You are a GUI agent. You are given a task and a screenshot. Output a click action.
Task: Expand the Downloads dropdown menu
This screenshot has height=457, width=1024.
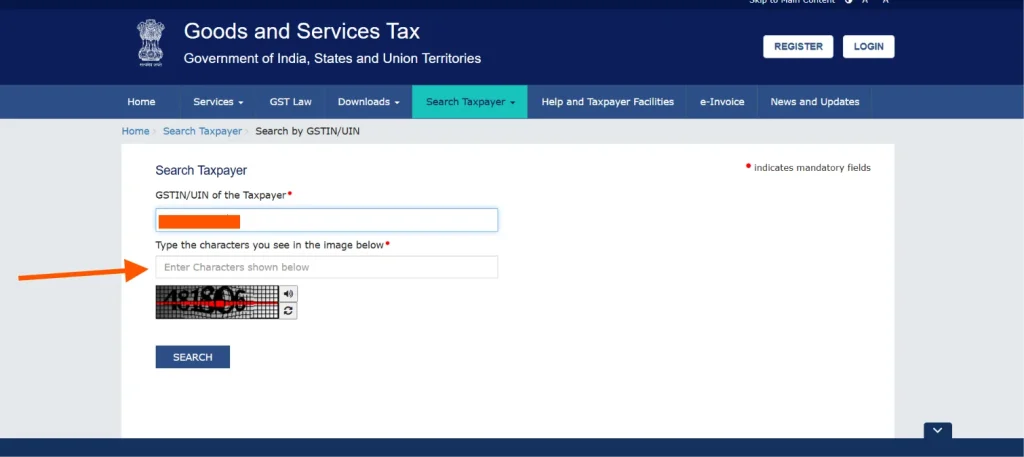click(x=368, y=102)
